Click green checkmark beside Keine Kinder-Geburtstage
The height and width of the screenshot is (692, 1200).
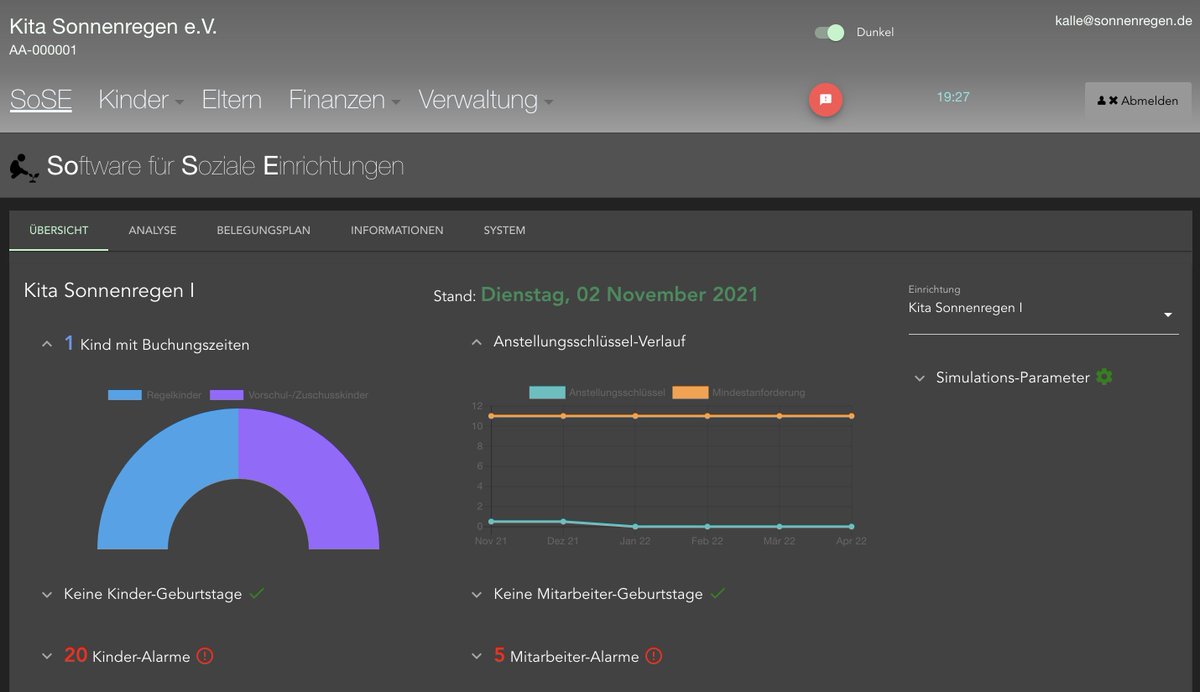coord(257,593)
